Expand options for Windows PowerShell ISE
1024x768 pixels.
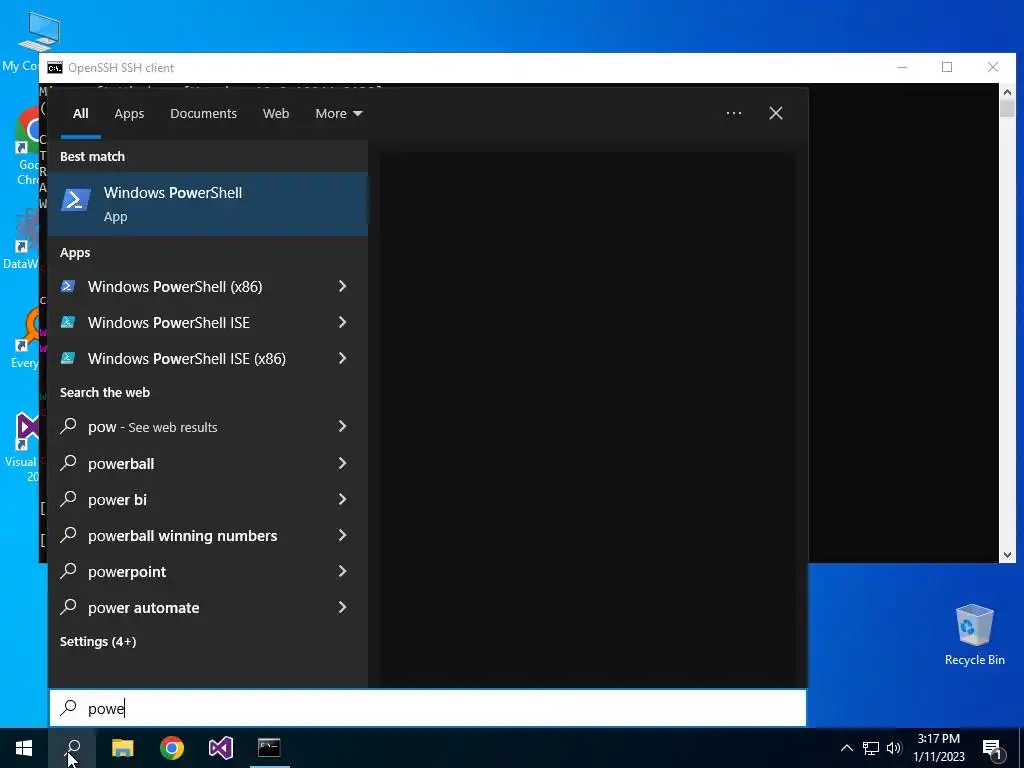tap(342, 322)
